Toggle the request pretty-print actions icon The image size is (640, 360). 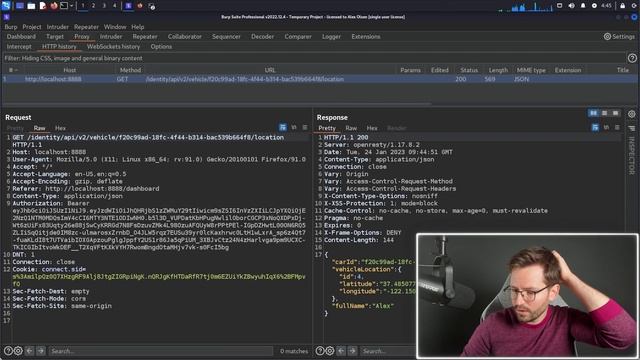pyautogui.click(x=282, y=128)
